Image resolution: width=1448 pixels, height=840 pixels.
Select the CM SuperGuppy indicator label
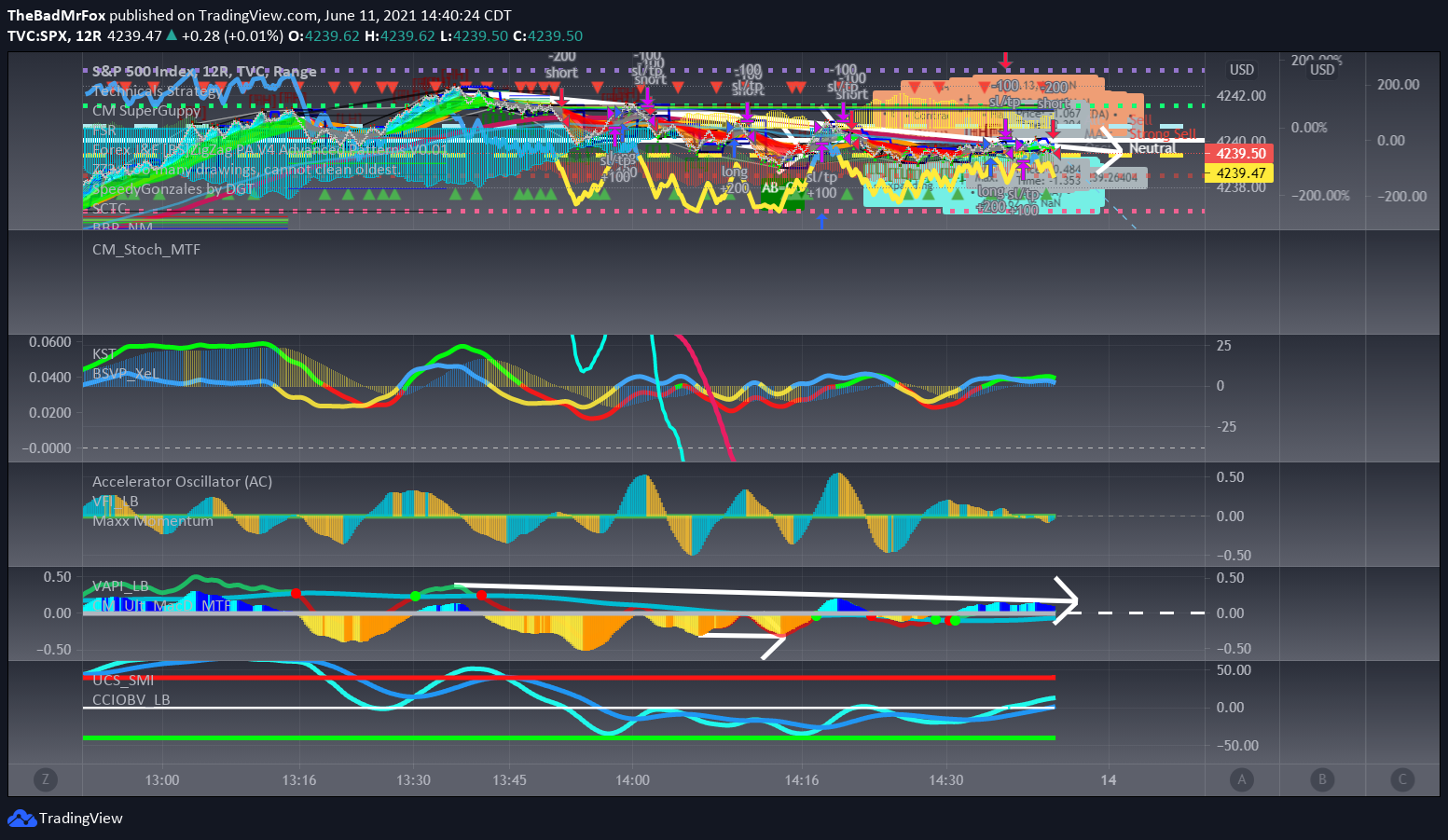(x=146, y=110)
